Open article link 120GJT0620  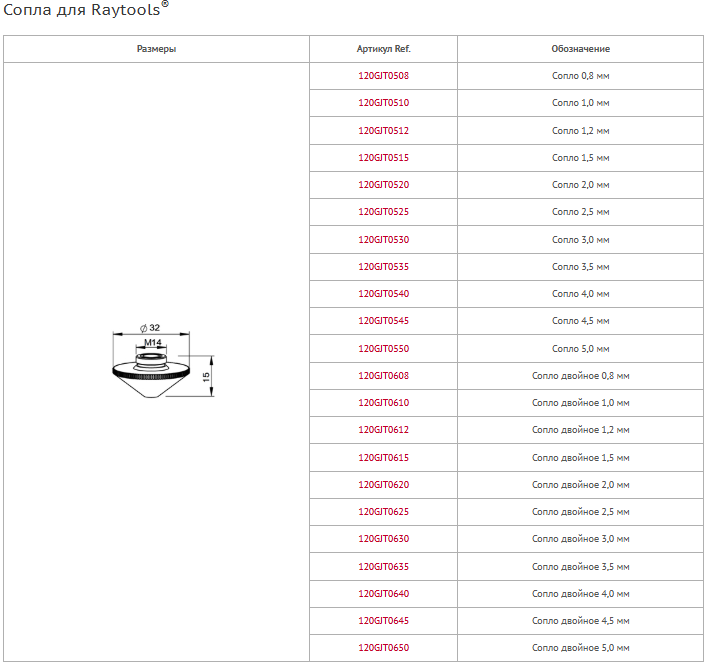tap(383, 485)
